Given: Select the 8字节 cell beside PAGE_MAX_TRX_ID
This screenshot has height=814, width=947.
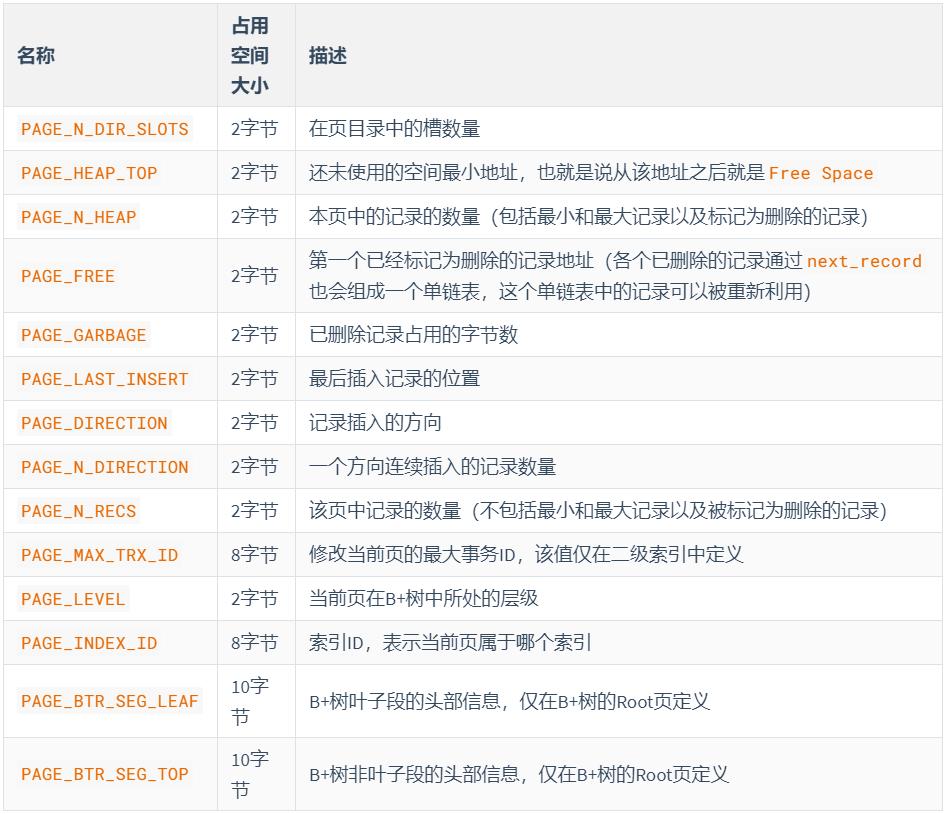Looking at the screenshot, I should point(248,555).
